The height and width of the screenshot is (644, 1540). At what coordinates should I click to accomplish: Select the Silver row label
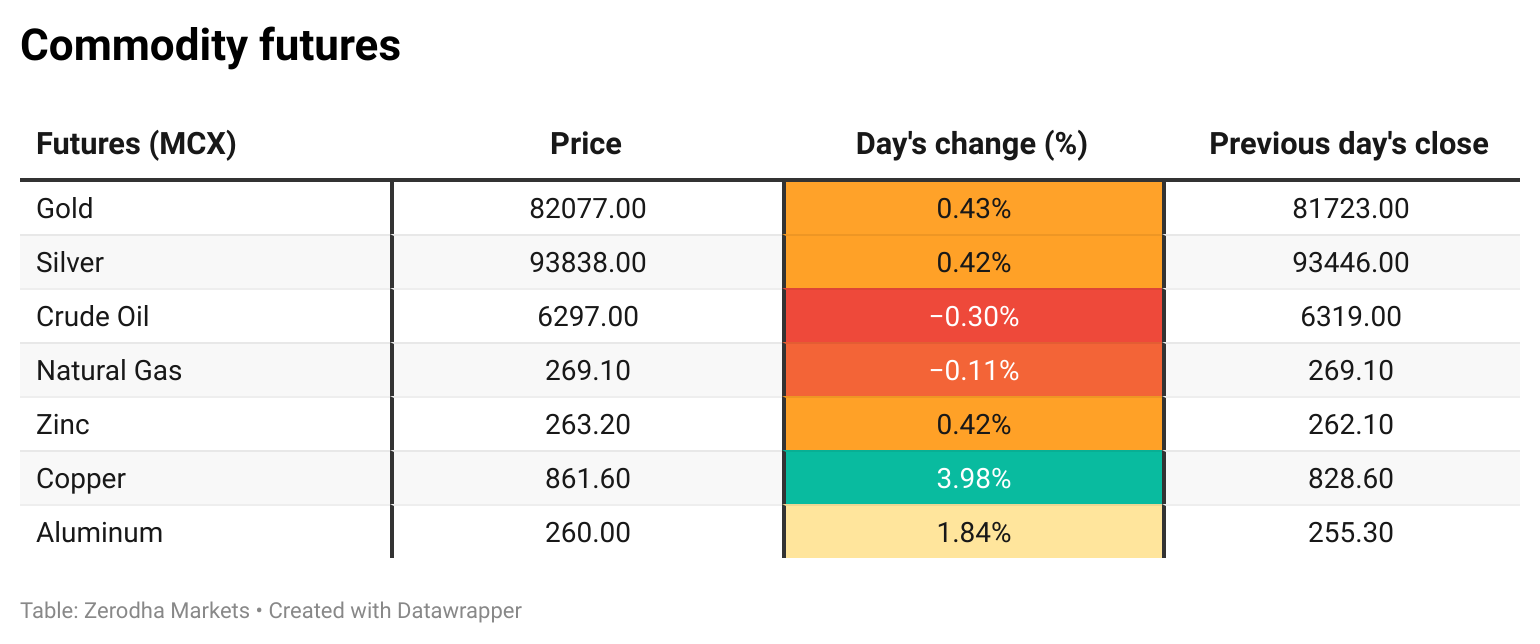tap(70, 262)
